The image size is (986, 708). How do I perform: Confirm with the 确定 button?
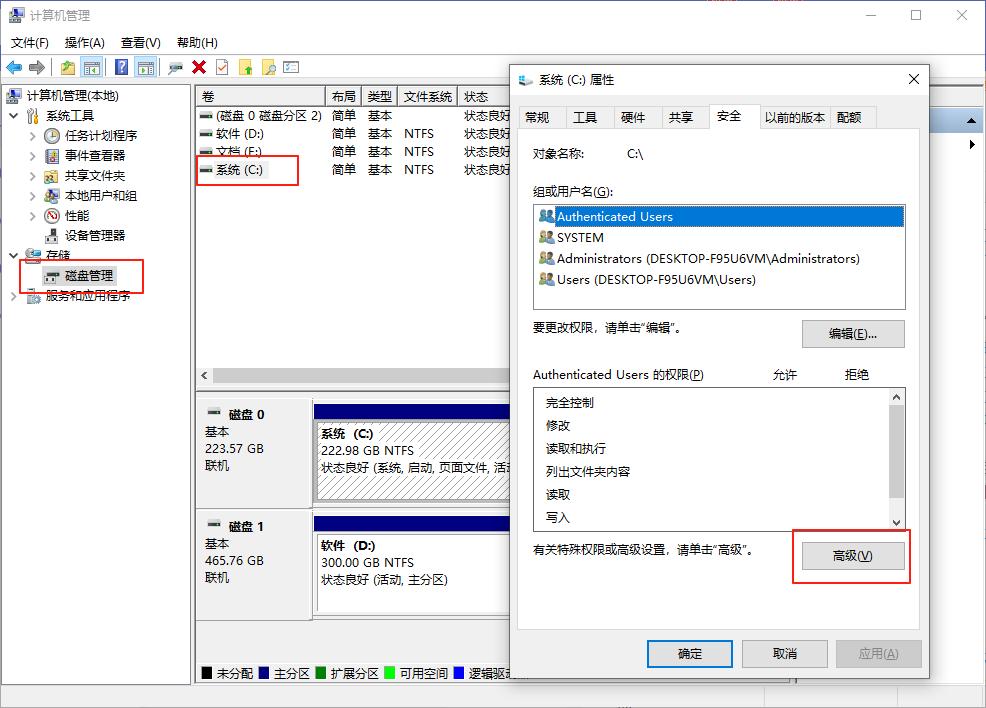(690, 654)
